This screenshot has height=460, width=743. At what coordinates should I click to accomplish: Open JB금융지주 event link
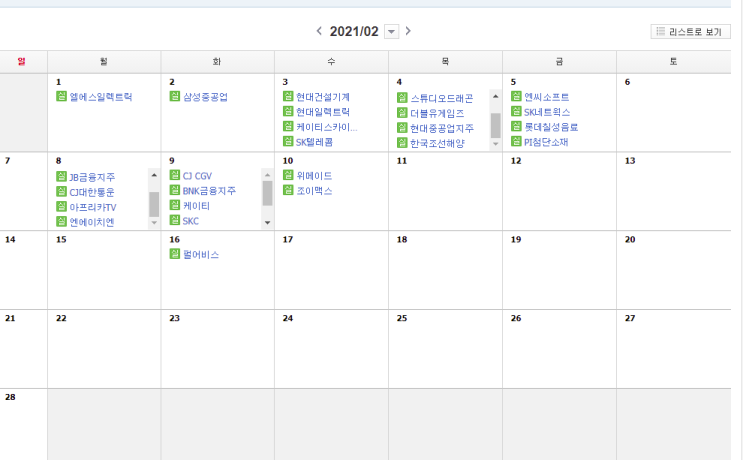[x=92, y=177]
